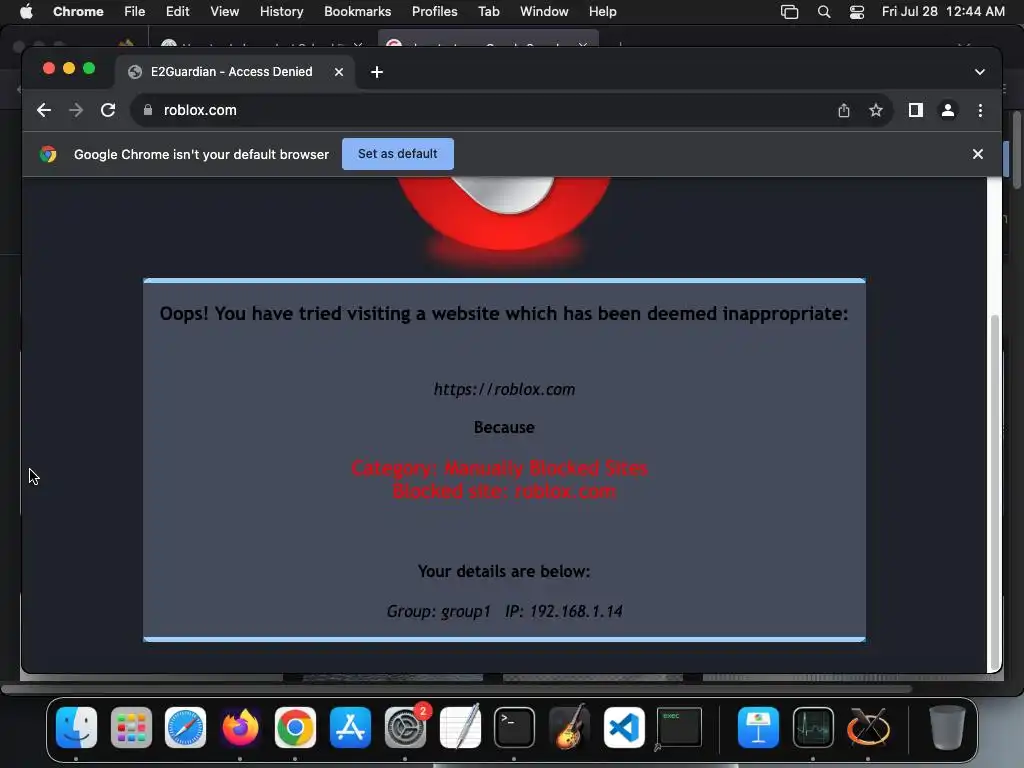Image resolution: width=1024 pixels, height=768 pixels.
Task: Open the Trash in the Dock
Action: tap(947, 727)
